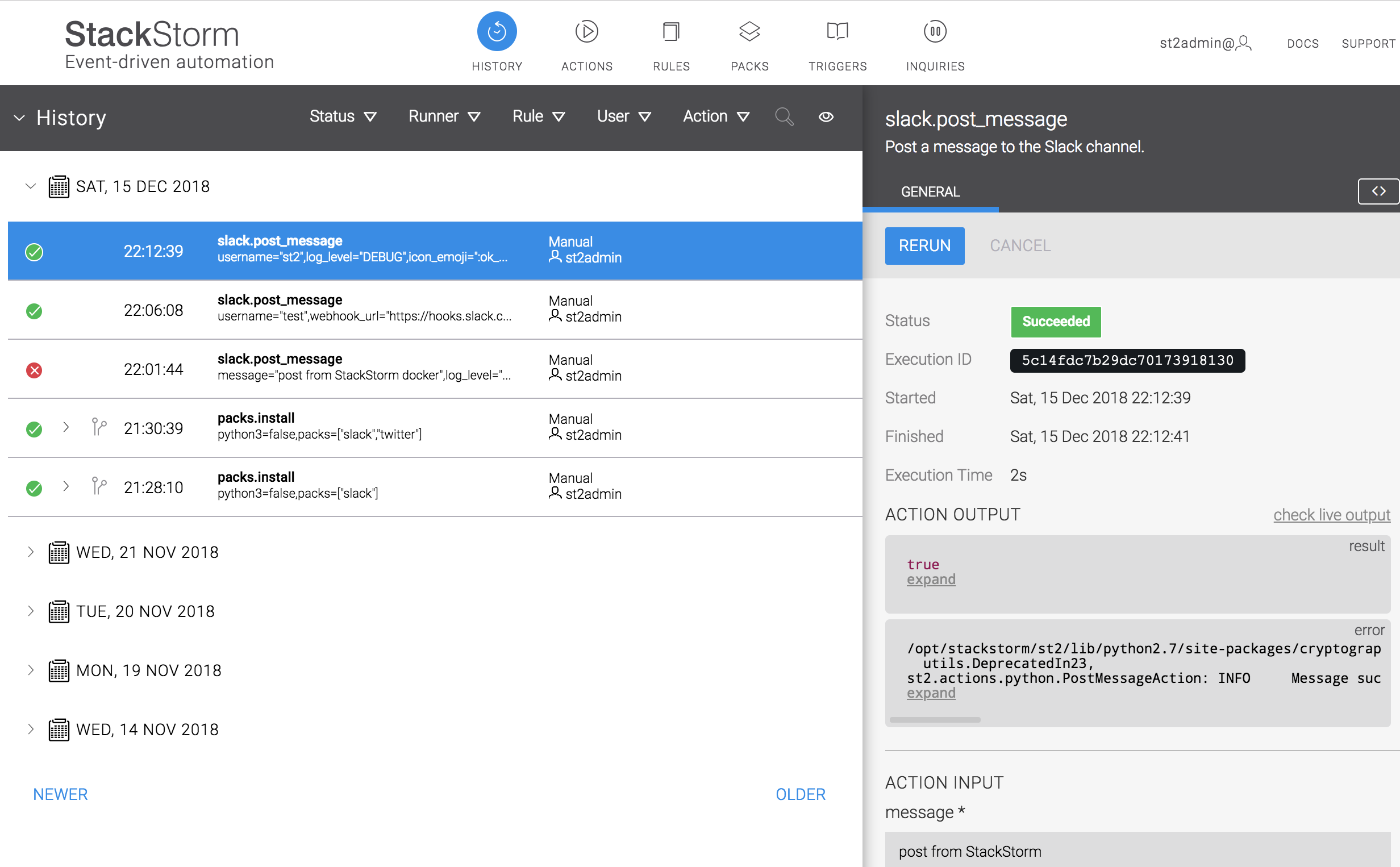The image size is (1400, 867).
Task: Click user icon in 22:01:44 row
Action: (555, 374)
